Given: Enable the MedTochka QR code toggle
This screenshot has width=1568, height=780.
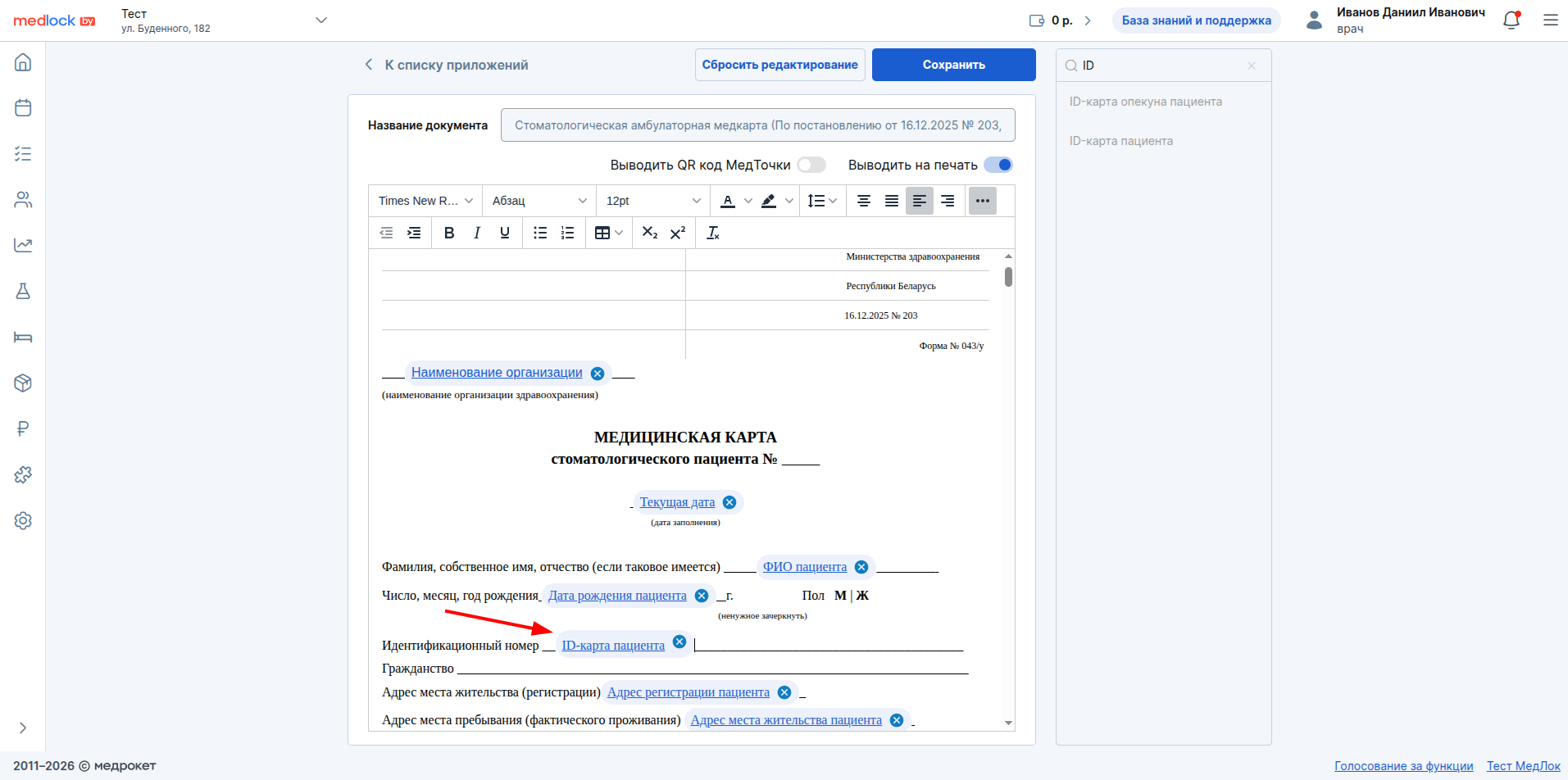Looking at the screenshot, I should click(811, 166).
